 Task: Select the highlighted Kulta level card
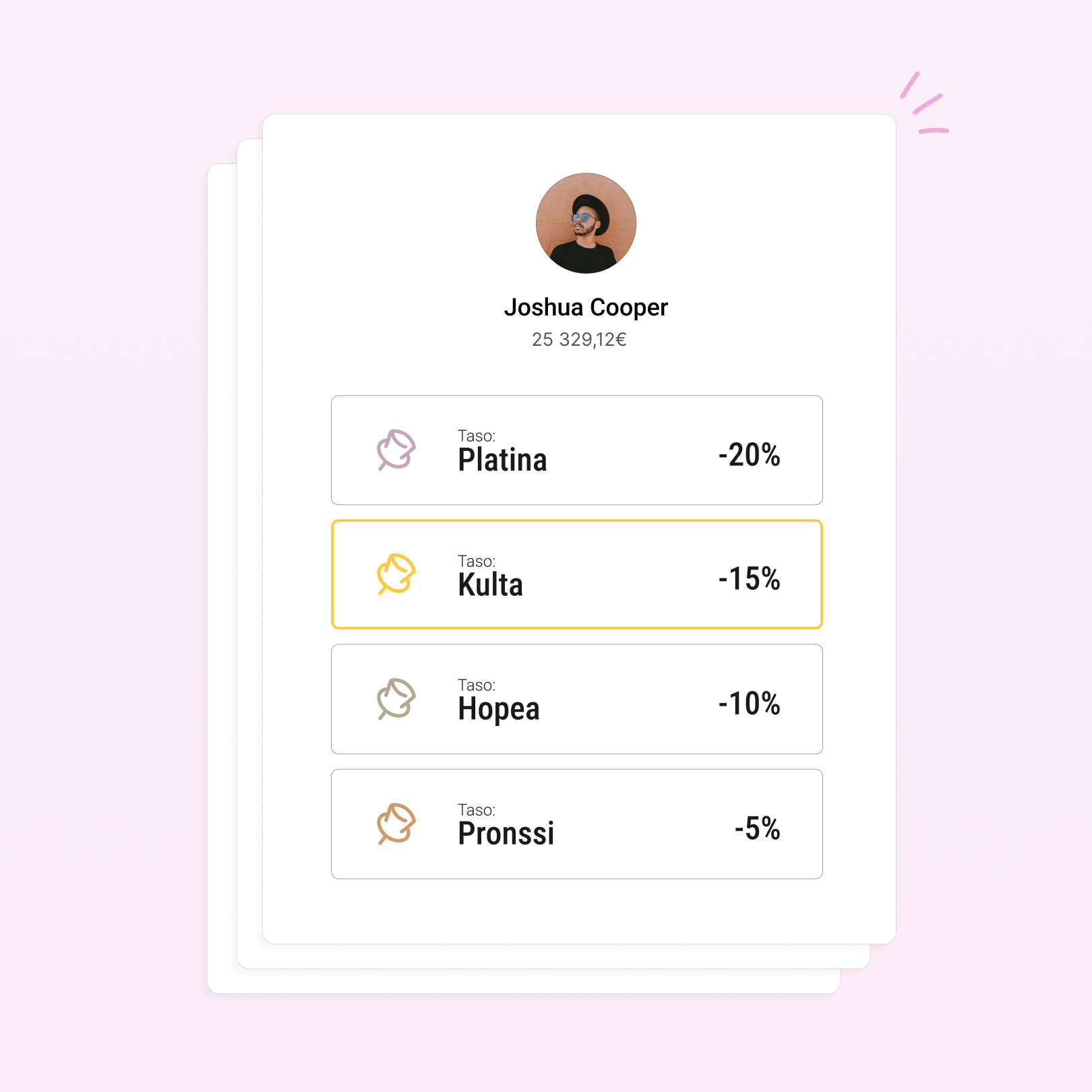point(577,574)
